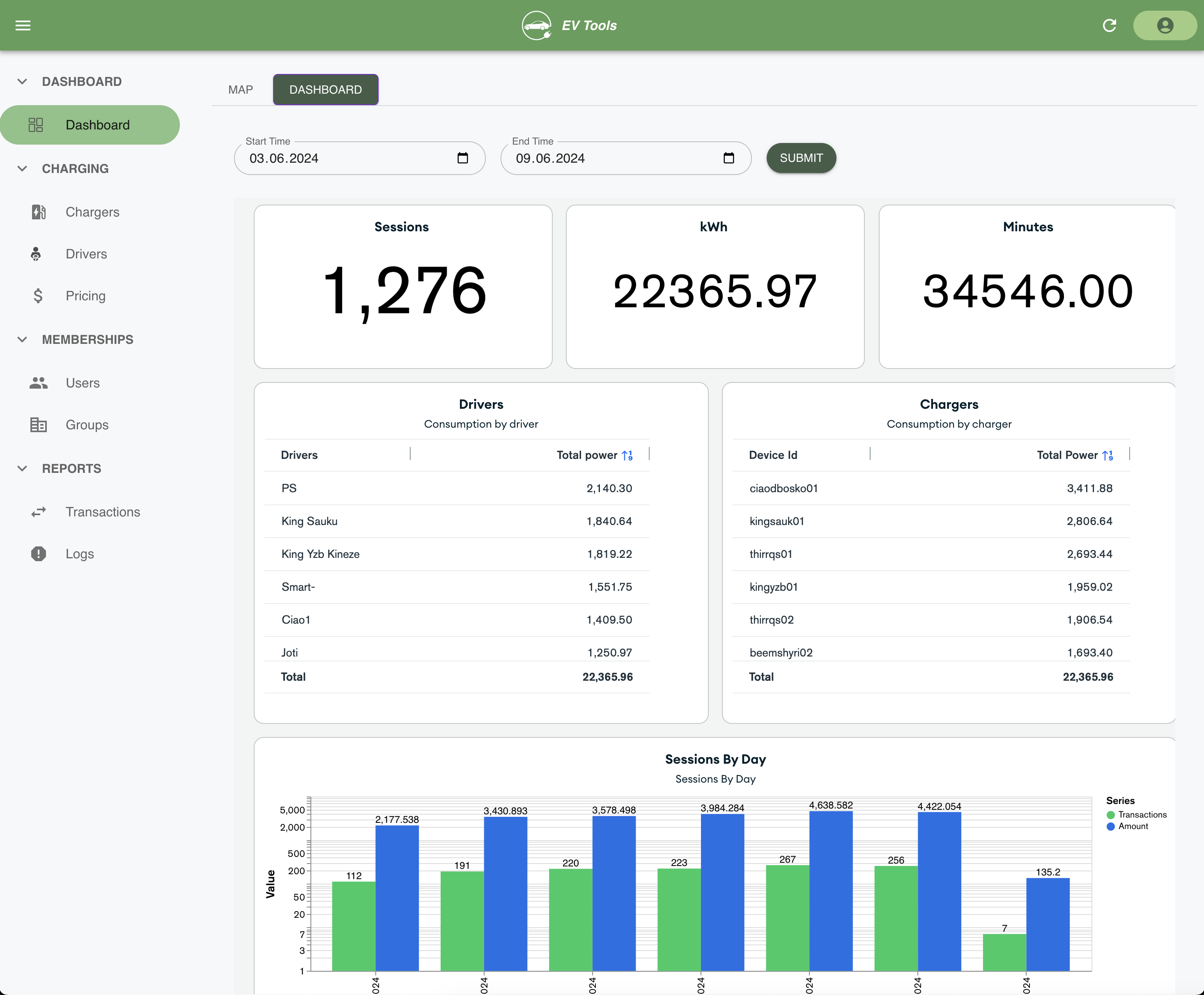Switch to the MAP tab

pos(241,90)
